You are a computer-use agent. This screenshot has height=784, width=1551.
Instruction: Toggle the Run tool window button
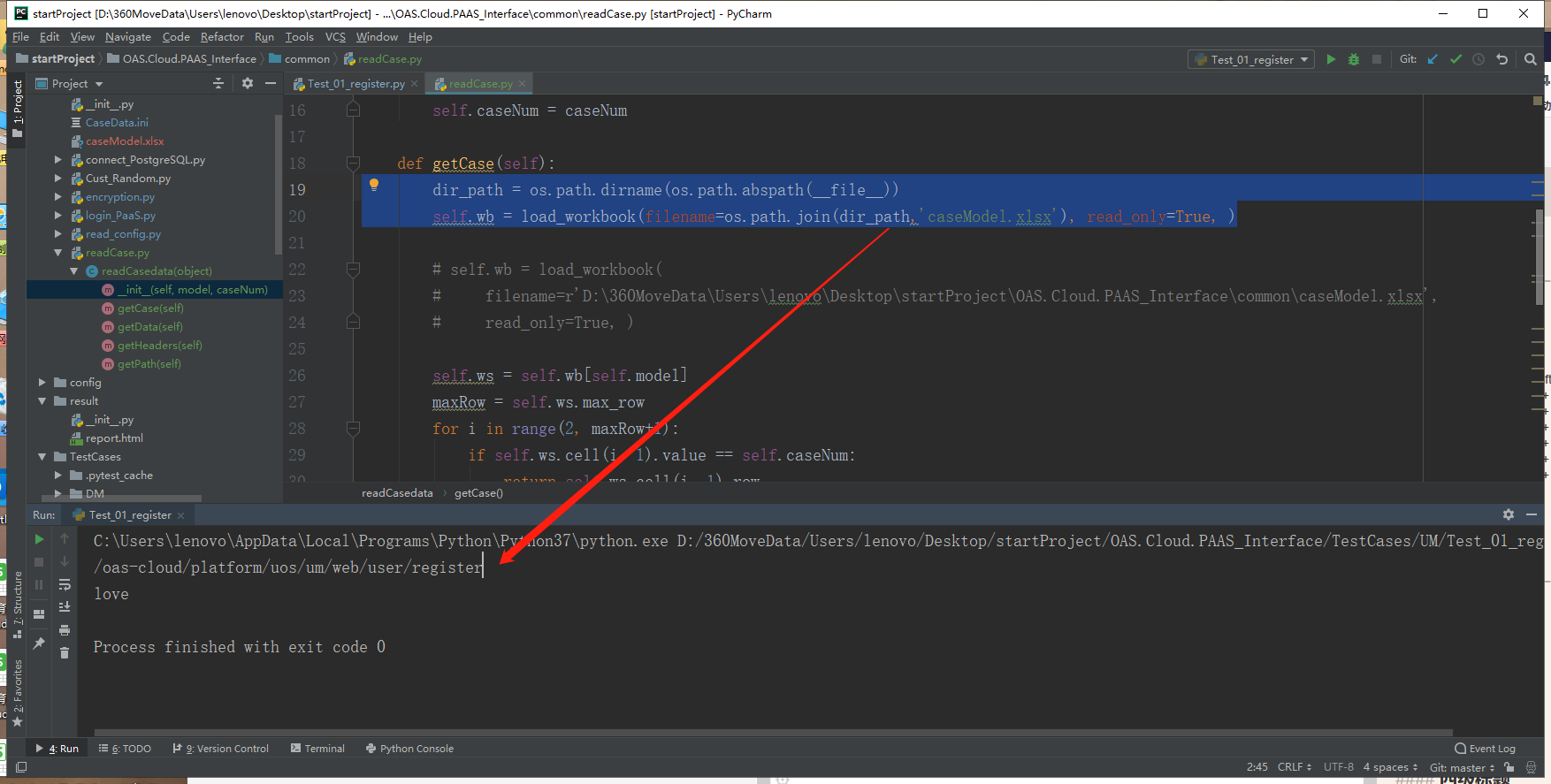[57, 749]
